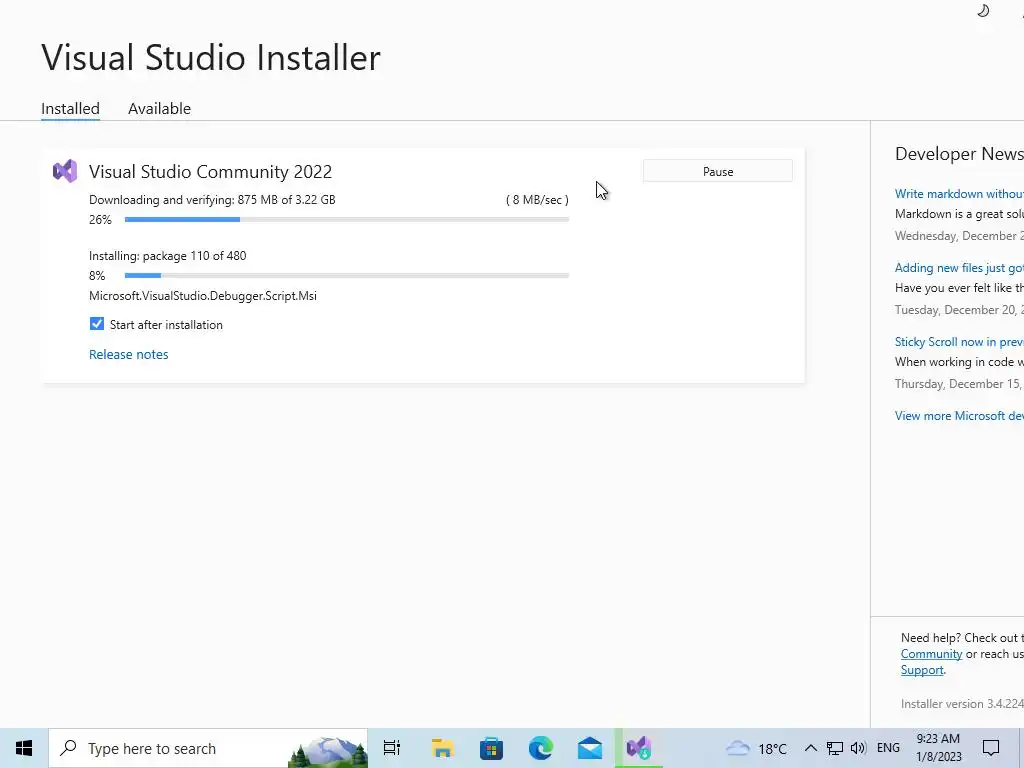Open the 'Adding new files just got' article
Screen dimensions: 1024x768
click(x=959, y=268)
